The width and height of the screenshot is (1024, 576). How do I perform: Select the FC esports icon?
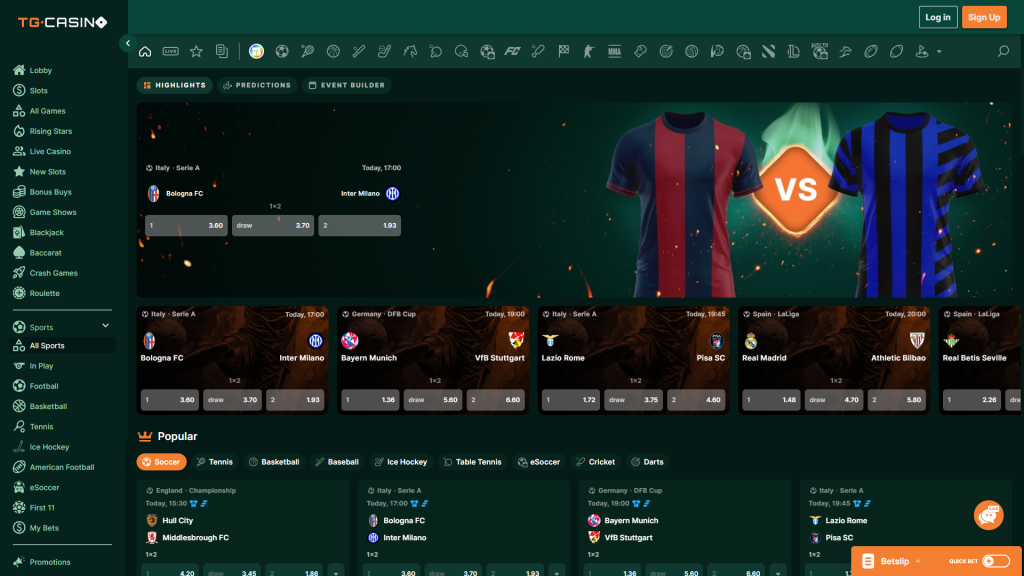point(513,52)
